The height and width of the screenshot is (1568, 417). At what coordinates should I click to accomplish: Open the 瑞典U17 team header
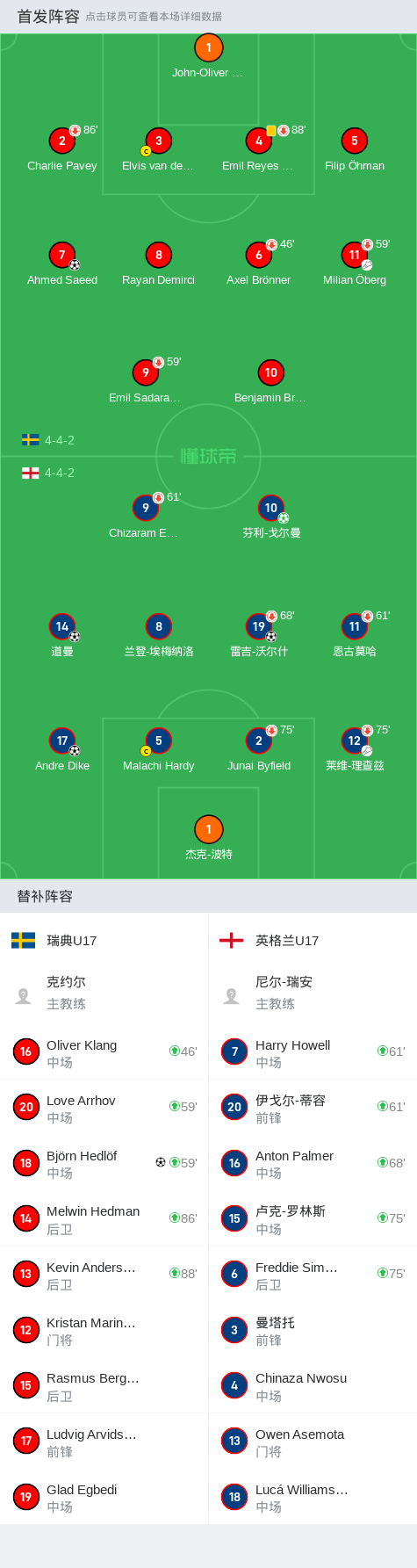pyautogui.click(x=104, y=941)
